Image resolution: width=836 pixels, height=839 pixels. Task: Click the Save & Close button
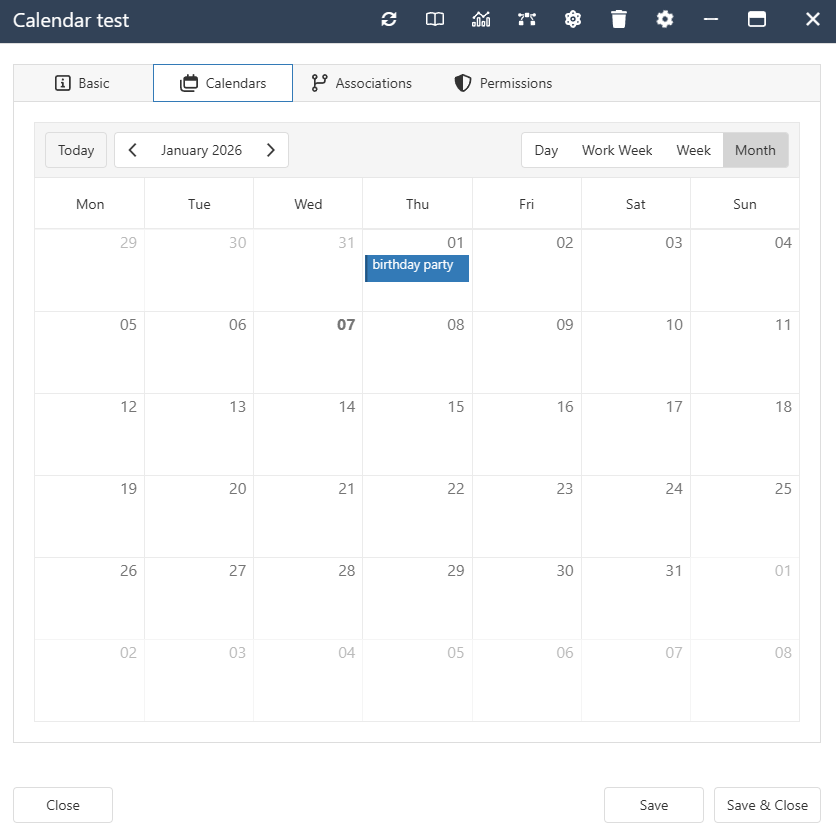point(767,805)
